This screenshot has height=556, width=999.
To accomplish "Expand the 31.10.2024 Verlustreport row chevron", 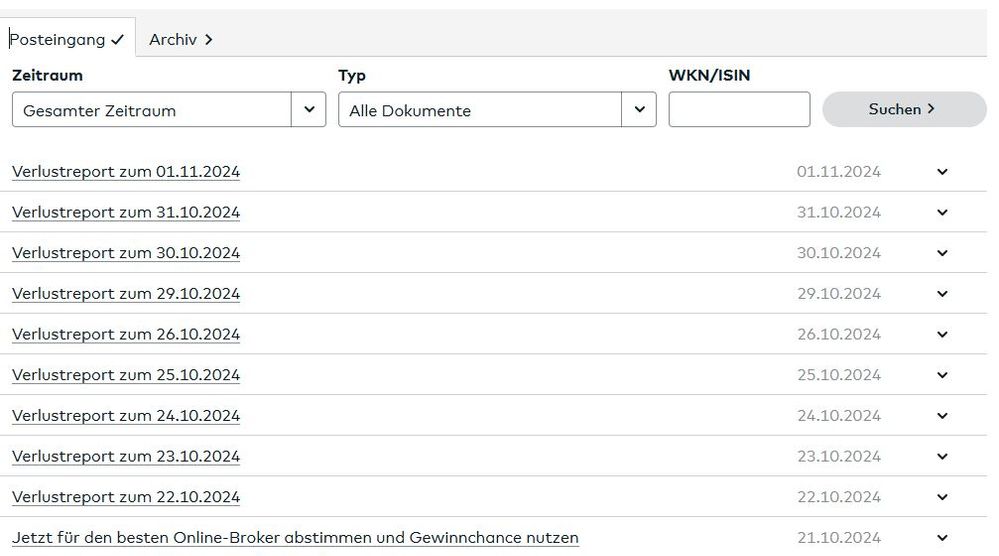I will [942, 212].
